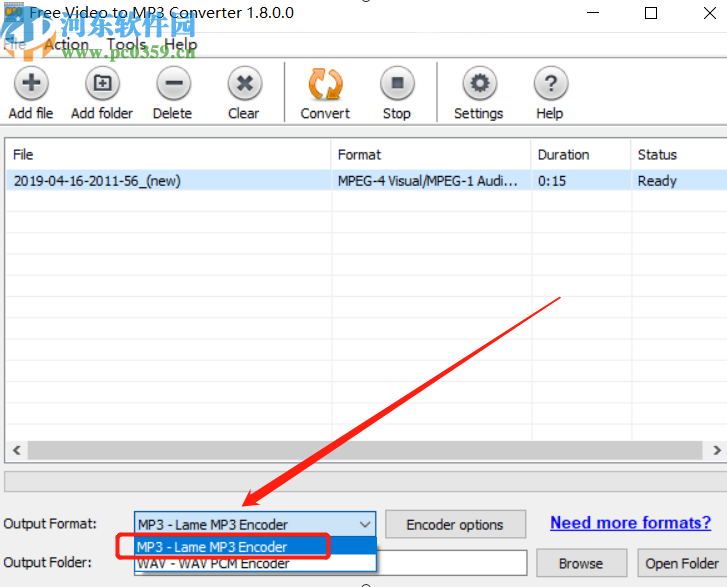
Task: Click the File column header
Action: point(168,154)
